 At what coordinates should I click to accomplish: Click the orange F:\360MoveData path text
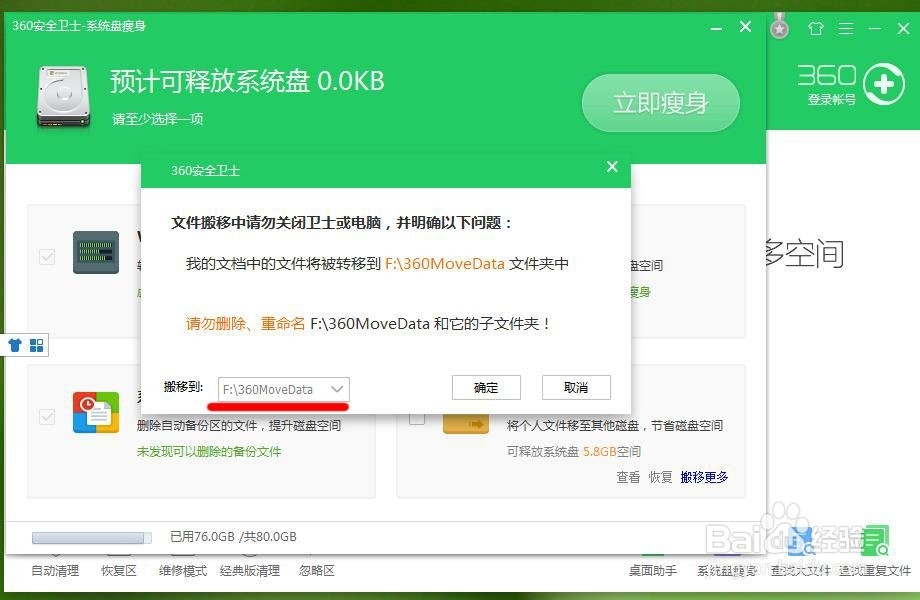coord(445,264)
